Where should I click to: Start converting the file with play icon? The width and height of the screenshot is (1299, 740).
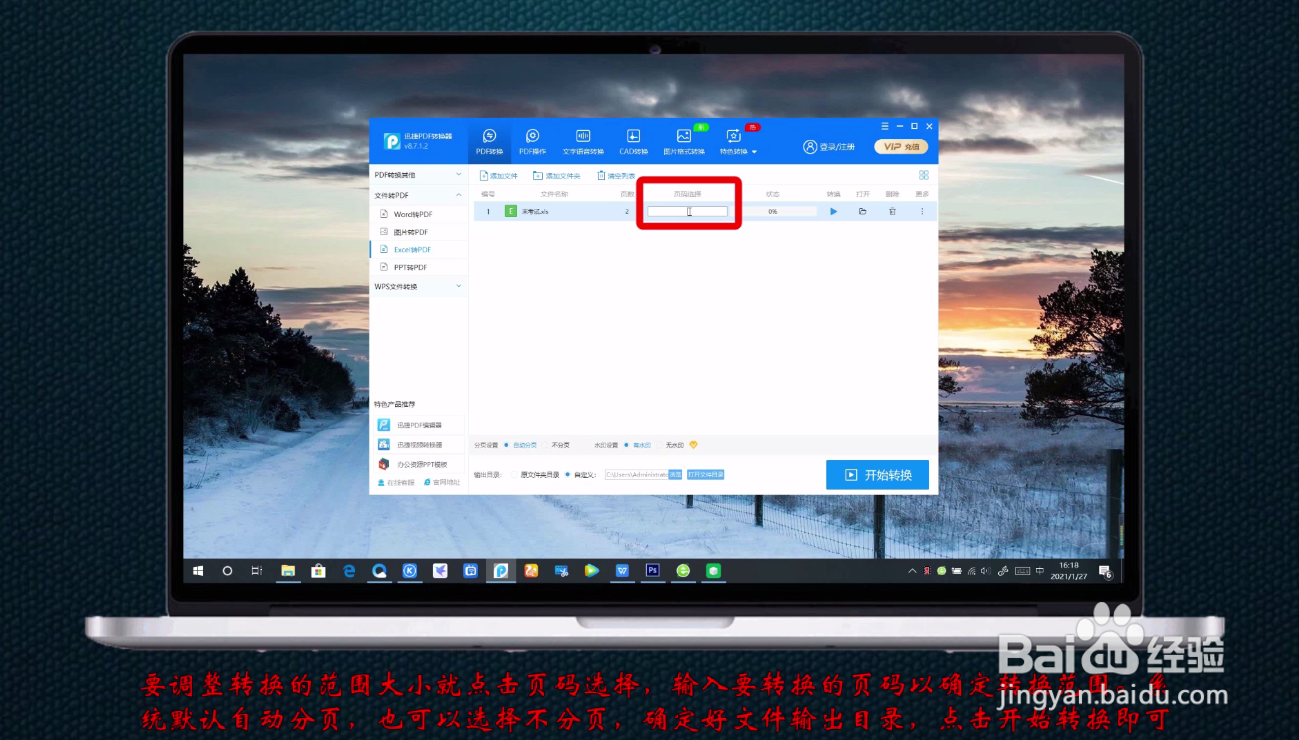pyautogui.click(x=834, y=211)
